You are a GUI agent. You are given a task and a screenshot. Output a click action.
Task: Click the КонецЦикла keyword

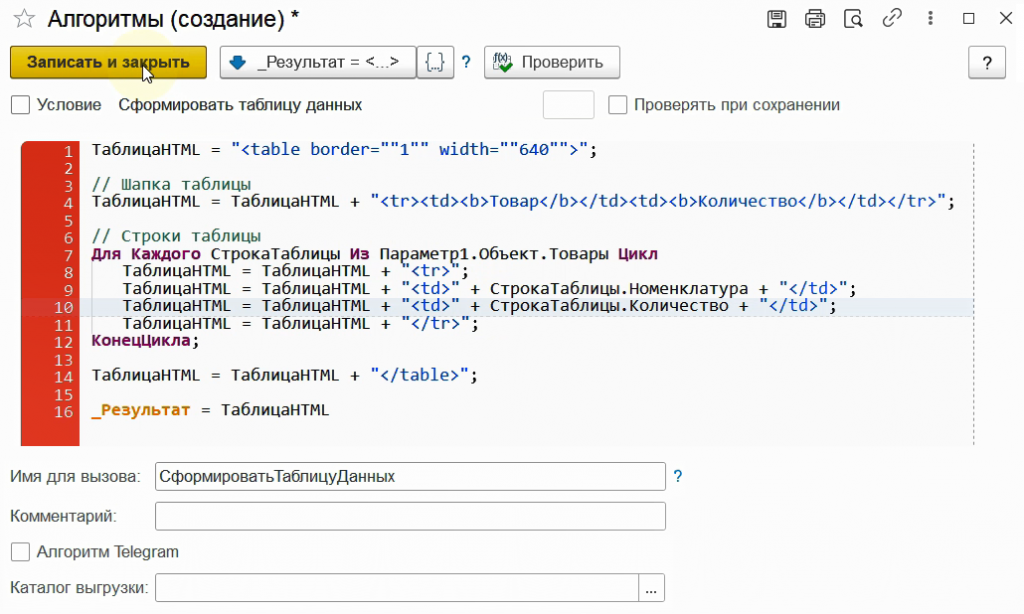pyautogui.click(x=145, y=340)
